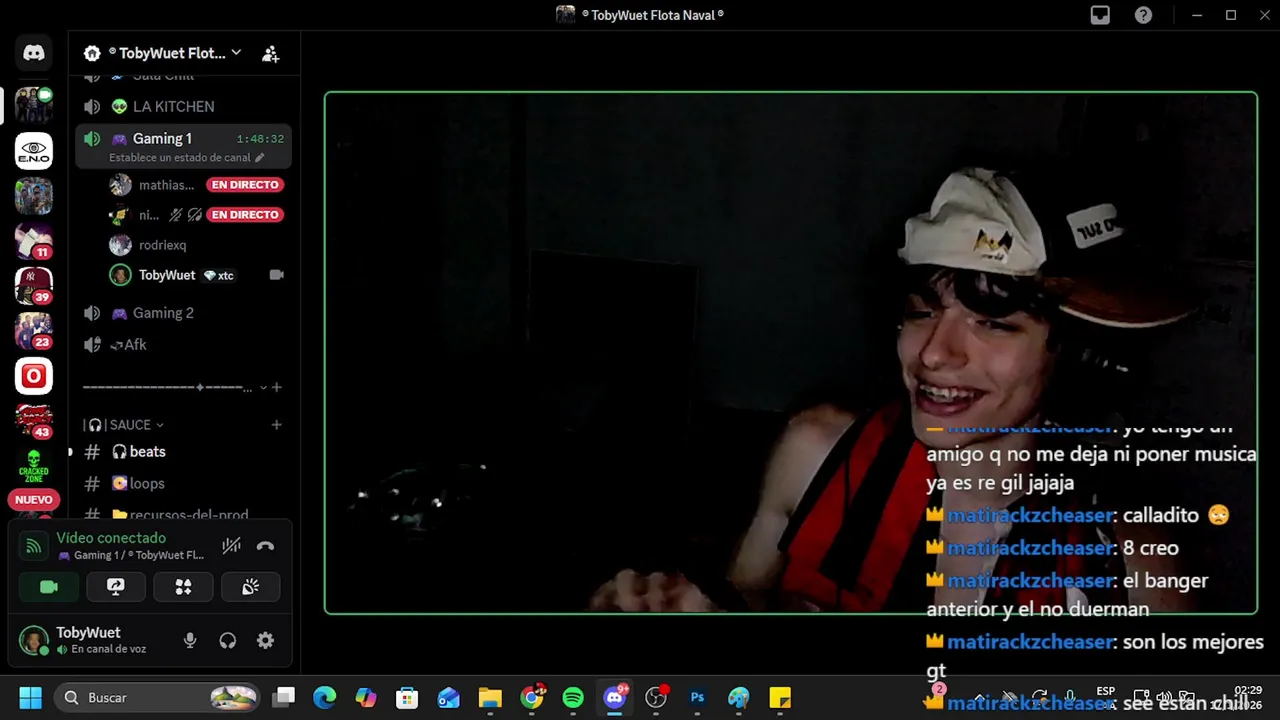The image size is (1280, 720).
Task: Open the activities launcher button
Action: [183, 587]
